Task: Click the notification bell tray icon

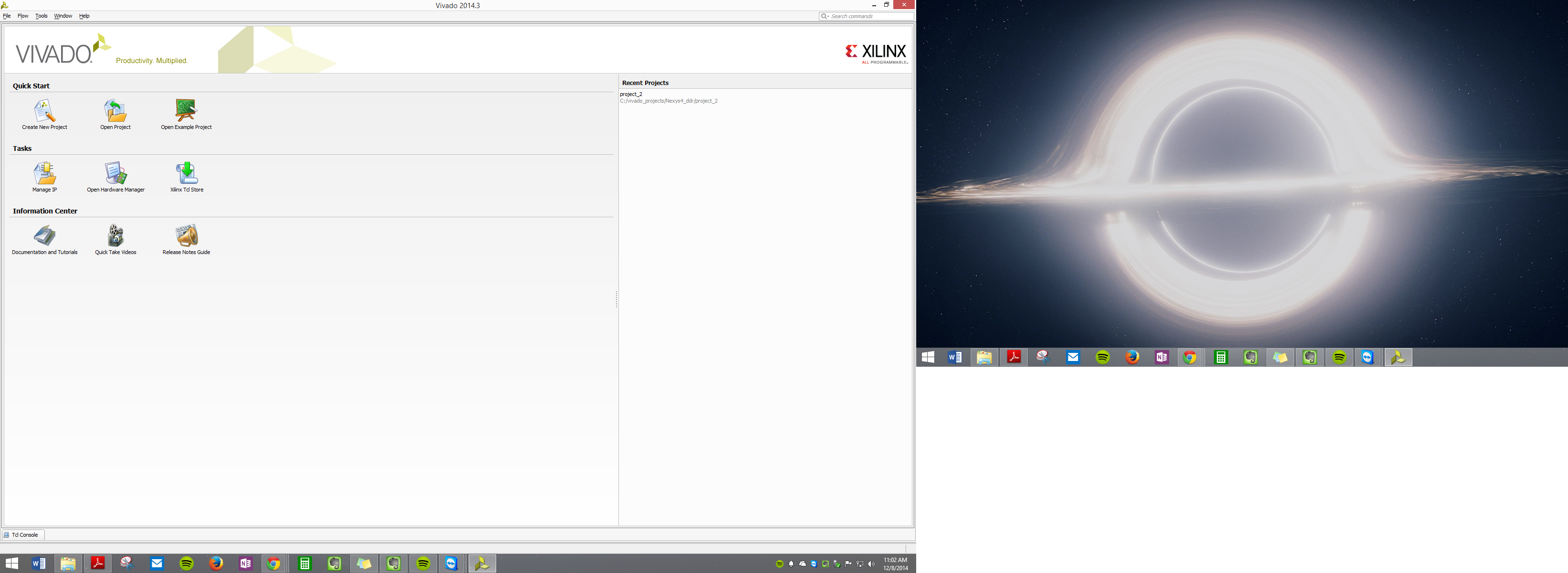Action: [791, 564]
